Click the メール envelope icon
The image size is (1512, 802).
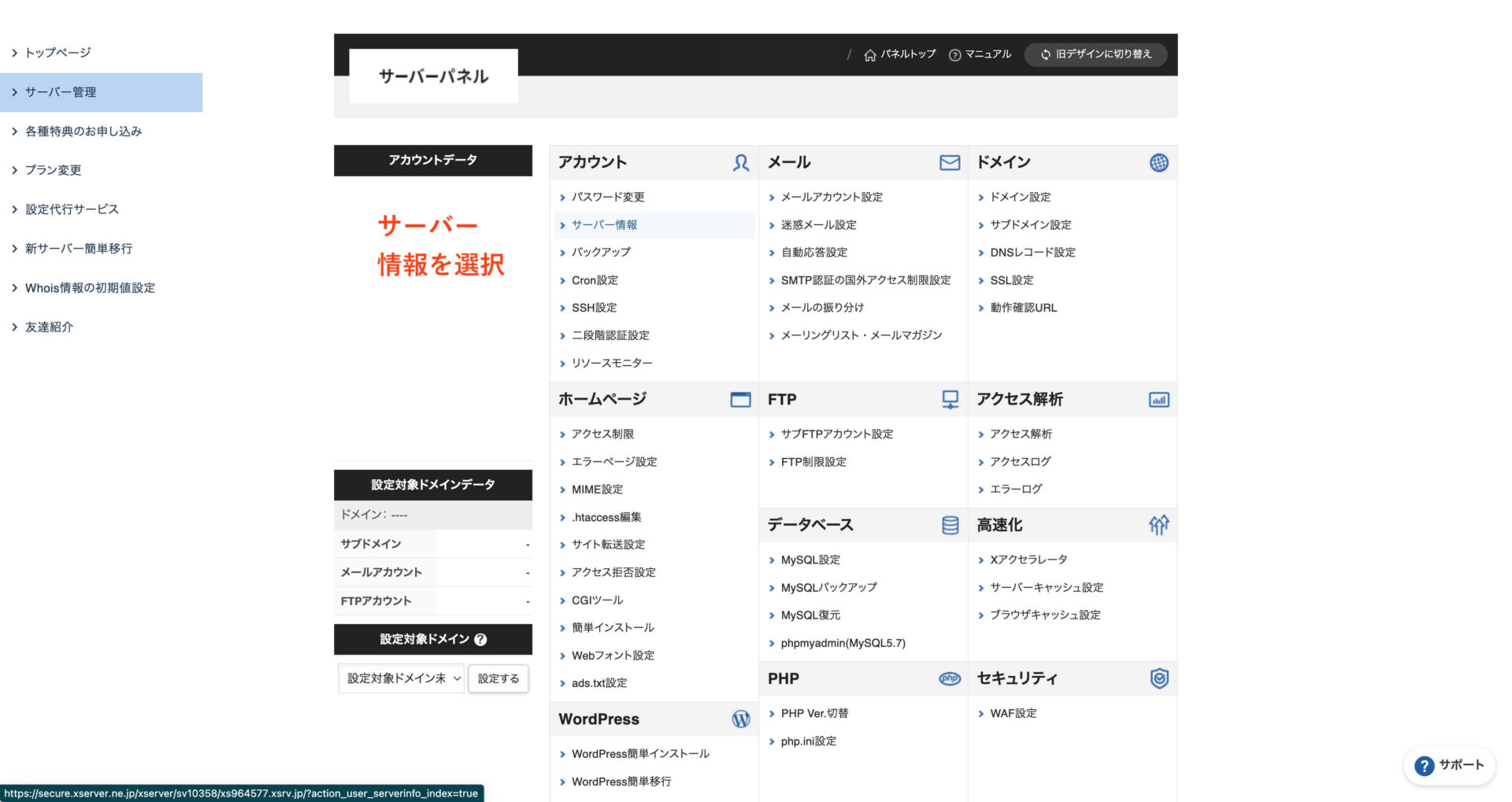[950, 163]
